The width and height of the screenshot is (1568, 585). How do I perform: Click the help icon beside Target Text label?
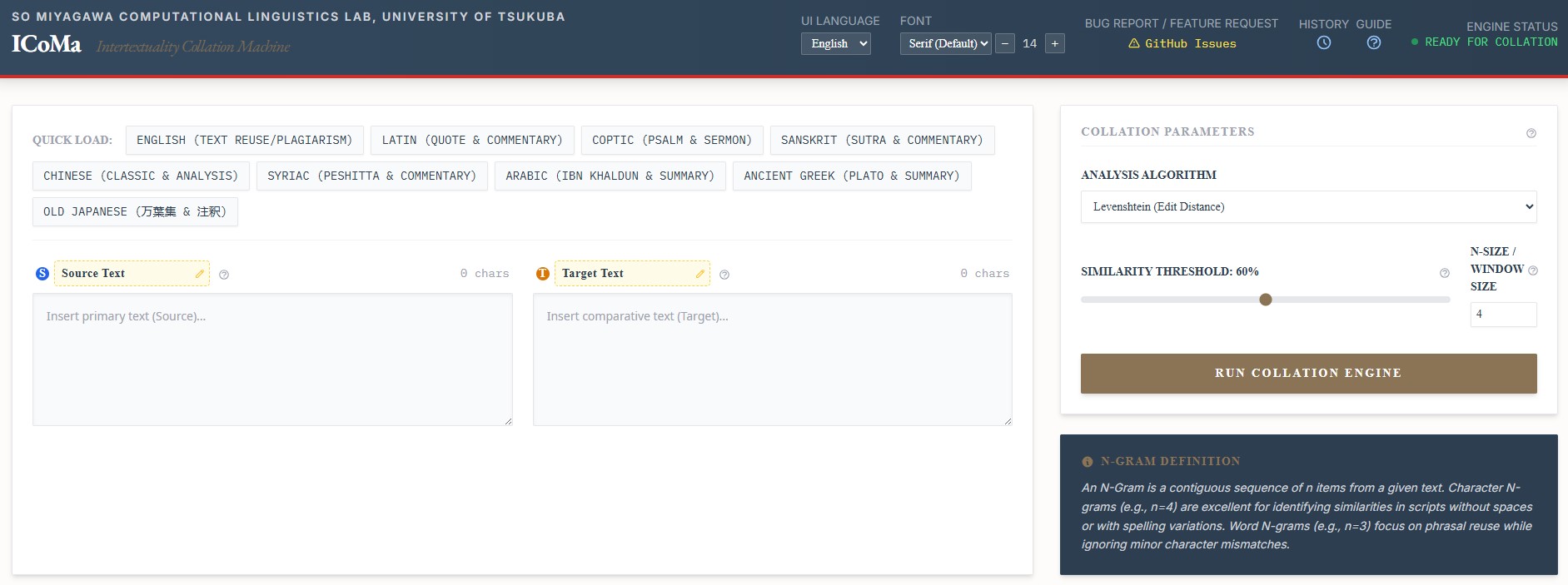click(x=724, y=275)
